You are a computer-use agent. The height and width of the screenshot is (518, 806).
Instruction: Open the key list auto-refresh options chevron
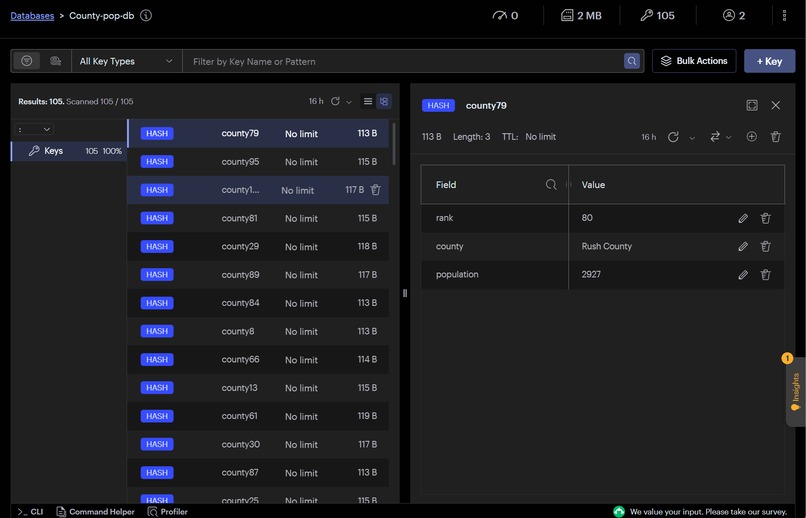click(349, 102)
